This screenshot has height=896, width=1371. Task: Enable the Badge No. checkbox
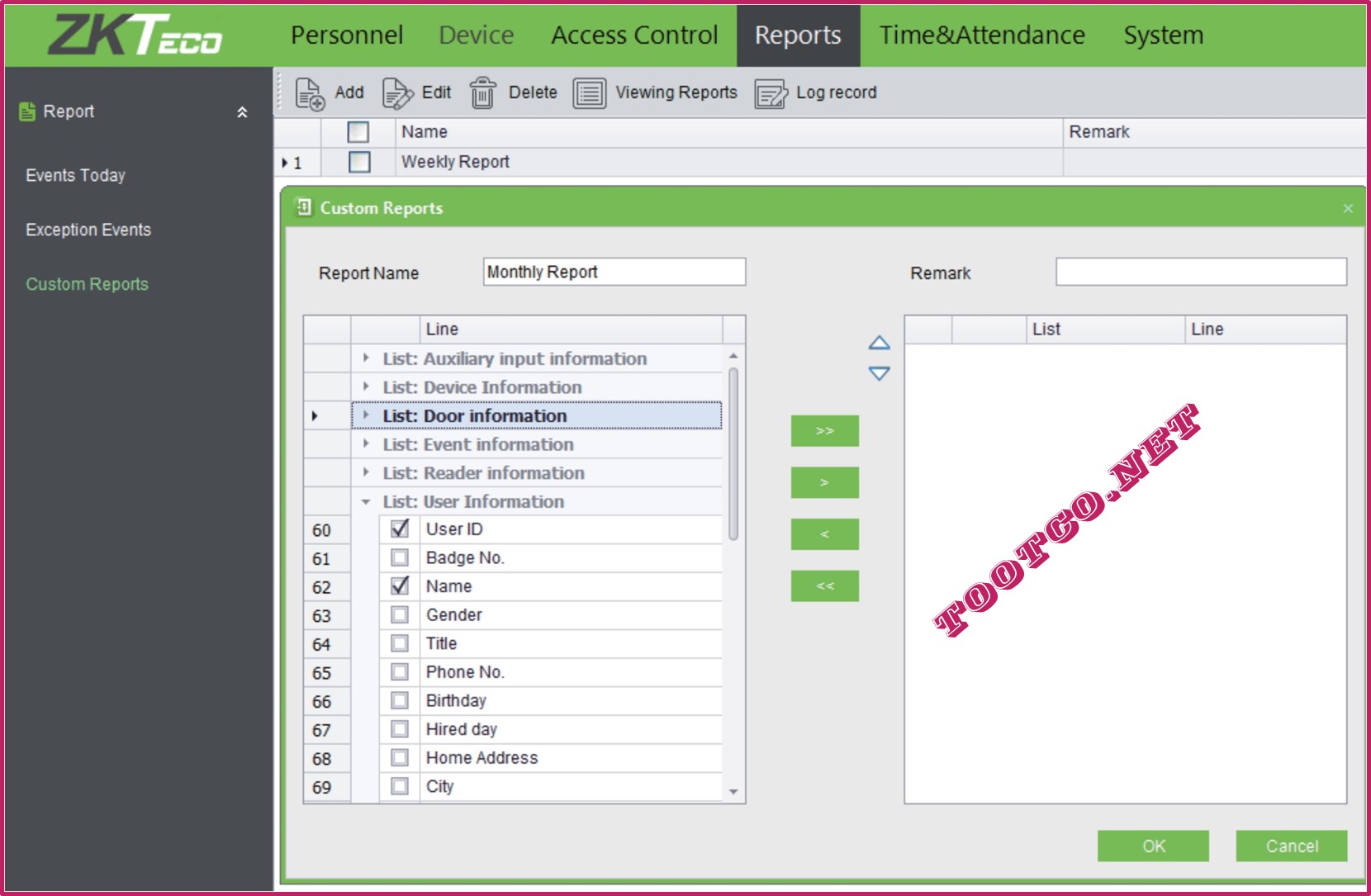[x=400, y=557]
